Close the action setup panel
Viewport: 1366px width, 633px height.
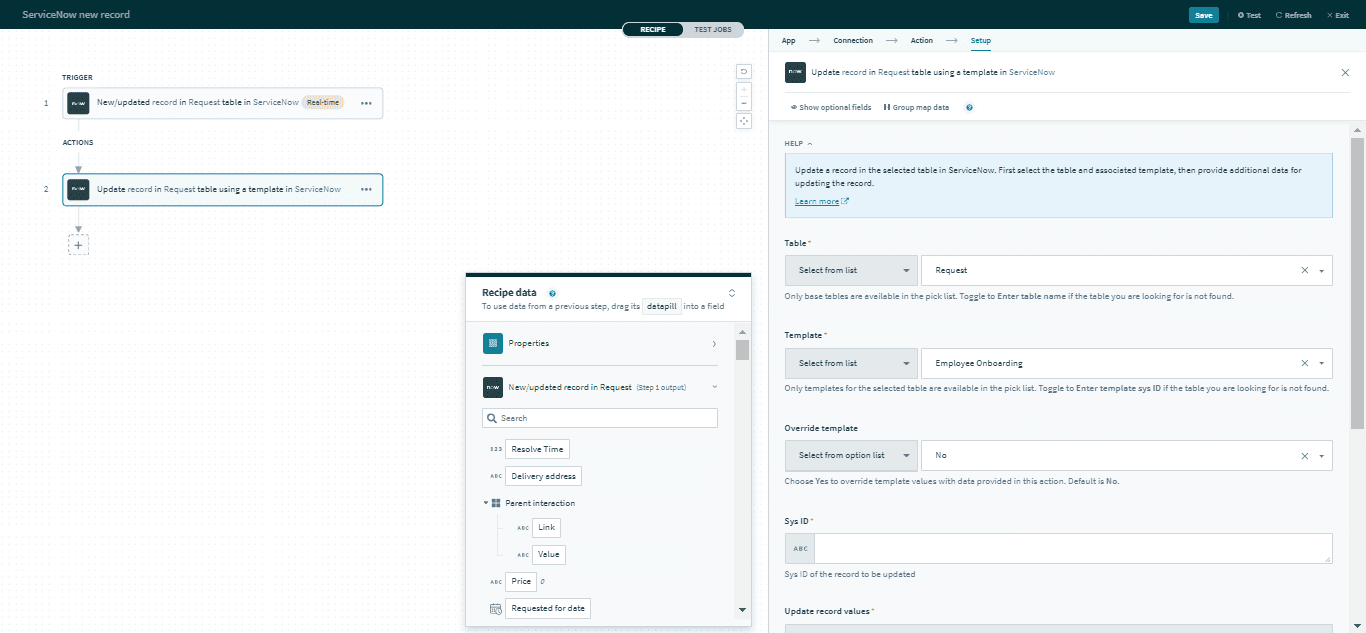[x=1345, y=73]
